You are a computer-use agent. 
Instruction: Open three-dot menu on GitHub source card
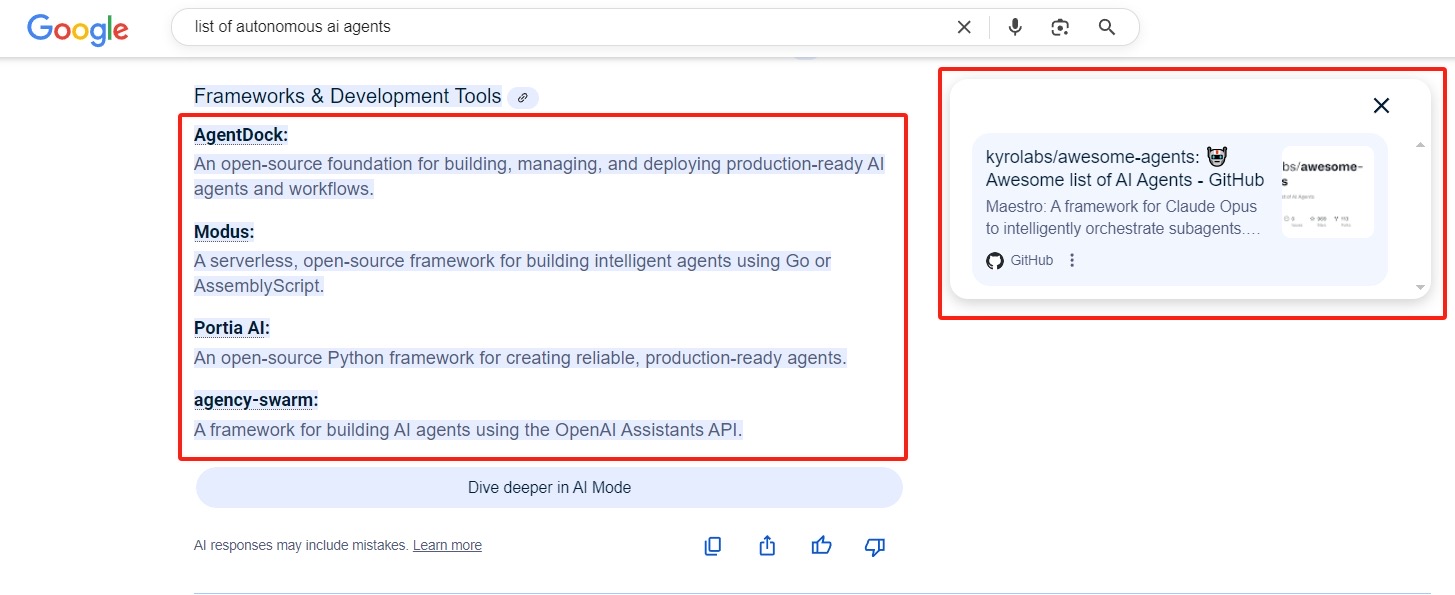tap(1072, 261)
